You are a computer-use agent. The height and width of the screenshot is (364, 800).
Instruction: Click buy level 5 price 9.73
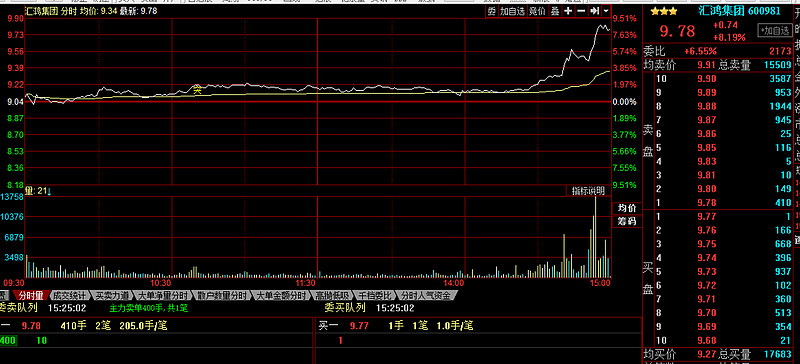click(707, 272)
